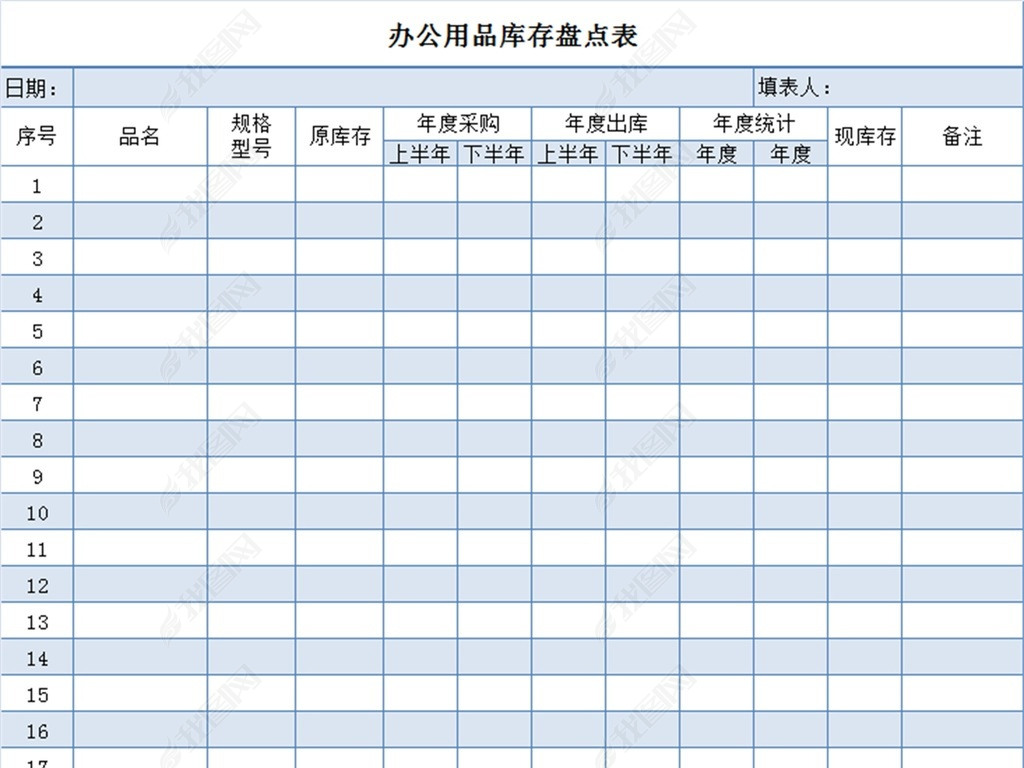Select the 现库存 header cell

[864, 137]
